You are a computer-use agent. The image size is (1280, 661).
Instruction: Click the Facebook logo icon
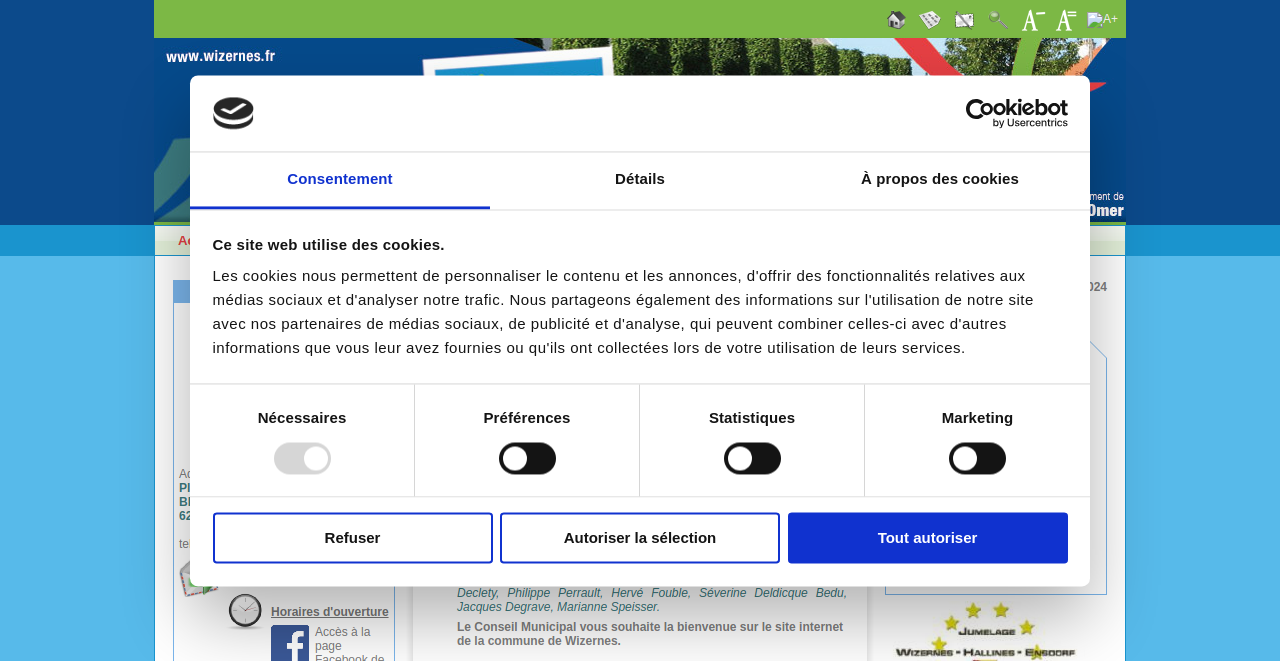tap(290, 643)
